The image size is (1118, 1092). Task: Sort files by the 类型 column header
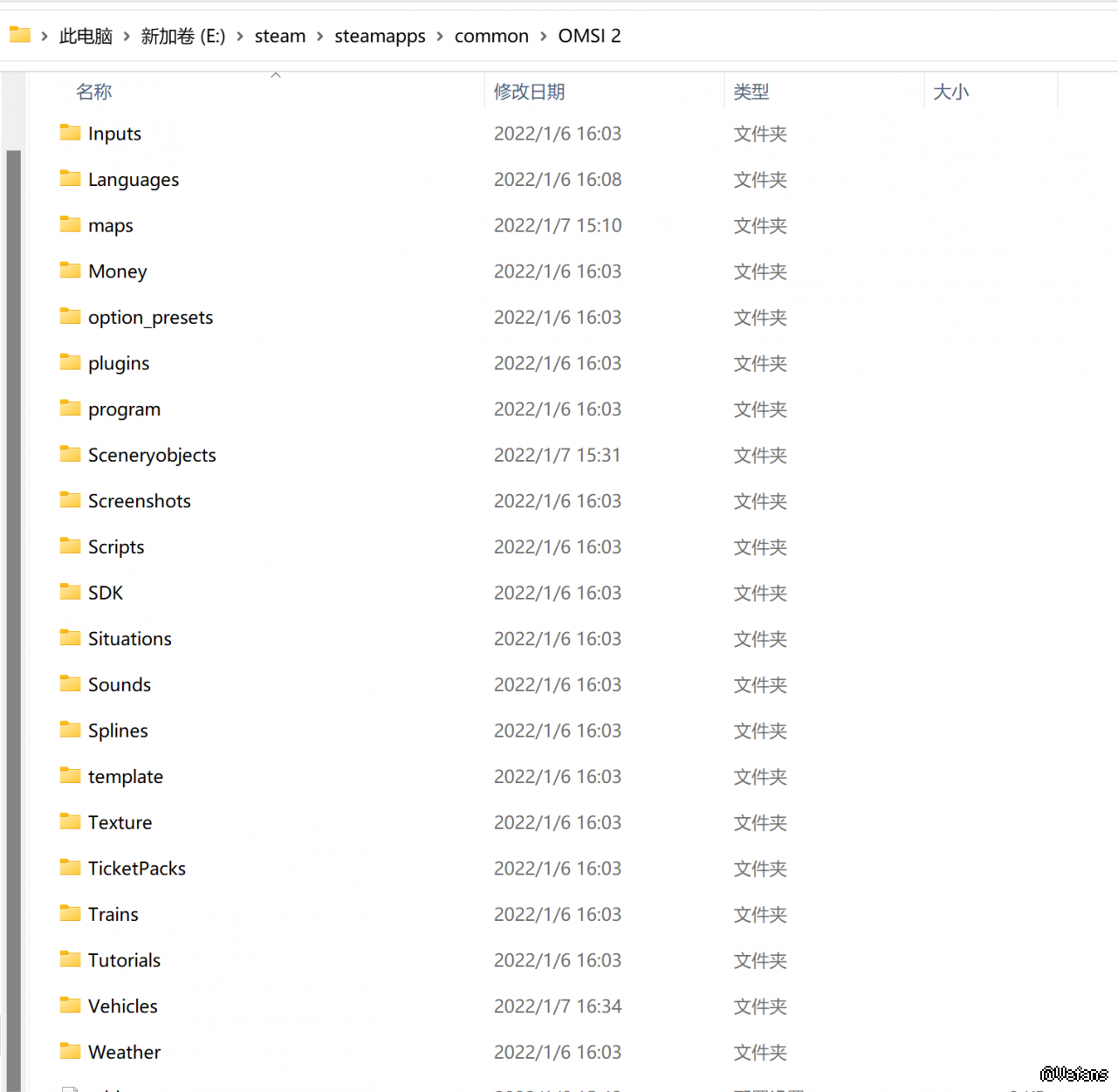tap(751, 92)
